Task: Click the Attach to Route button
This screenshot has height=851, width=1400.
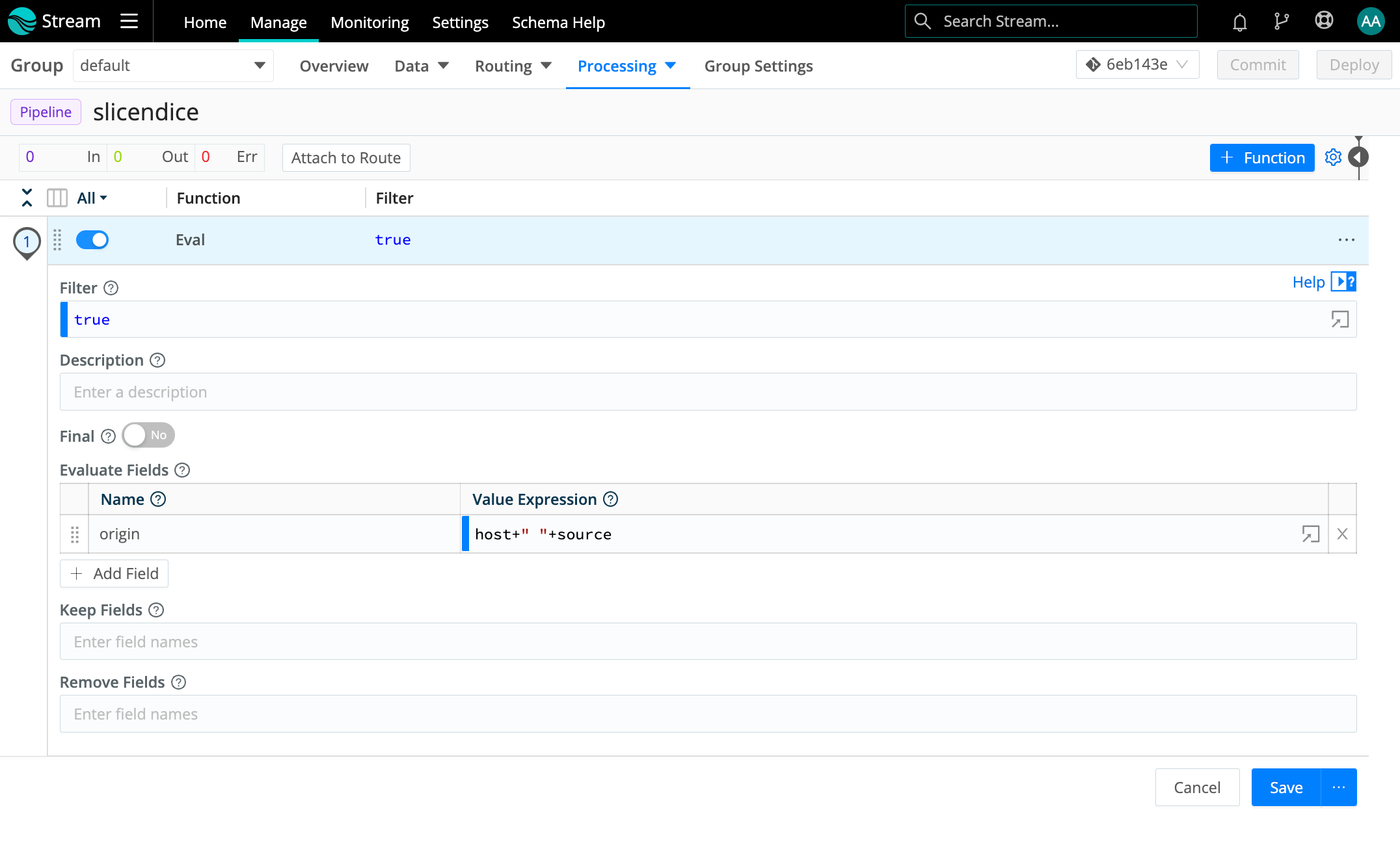Action: pyautogui.click(x=345, y=157)
